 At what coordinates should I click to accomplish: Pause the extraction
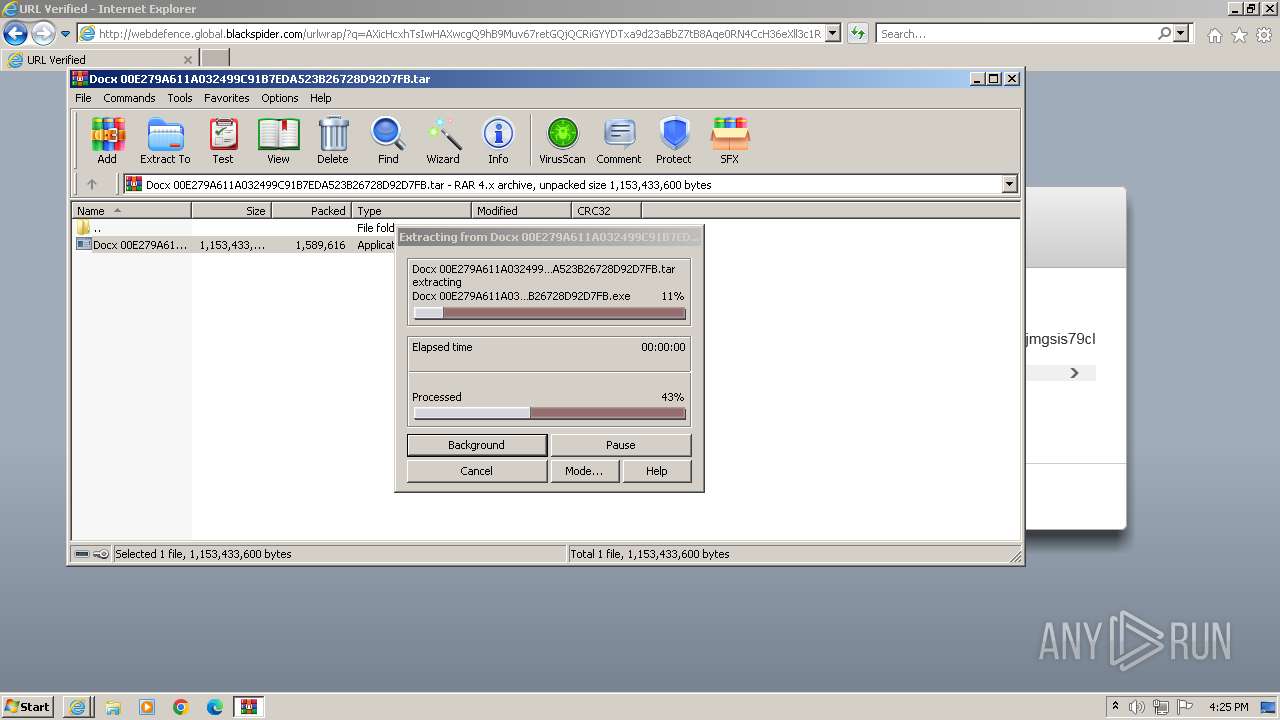(x=621, y=445)
